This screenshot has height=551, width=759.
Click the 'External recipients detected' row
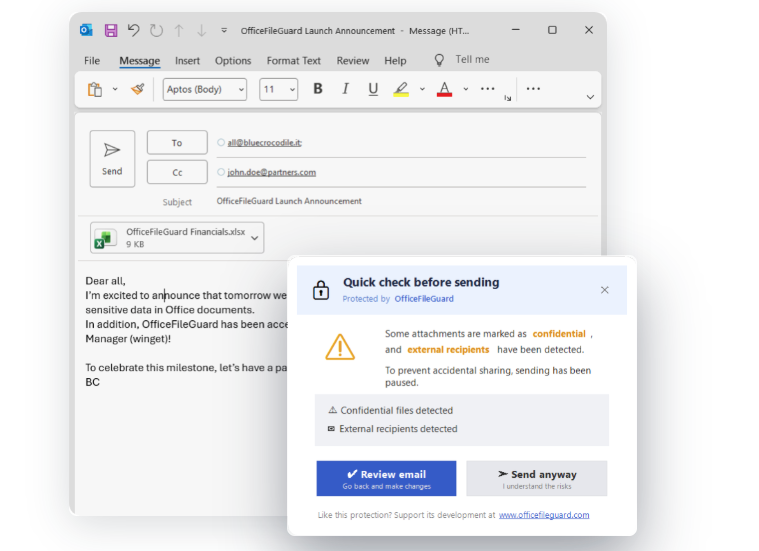coord(393,429)
